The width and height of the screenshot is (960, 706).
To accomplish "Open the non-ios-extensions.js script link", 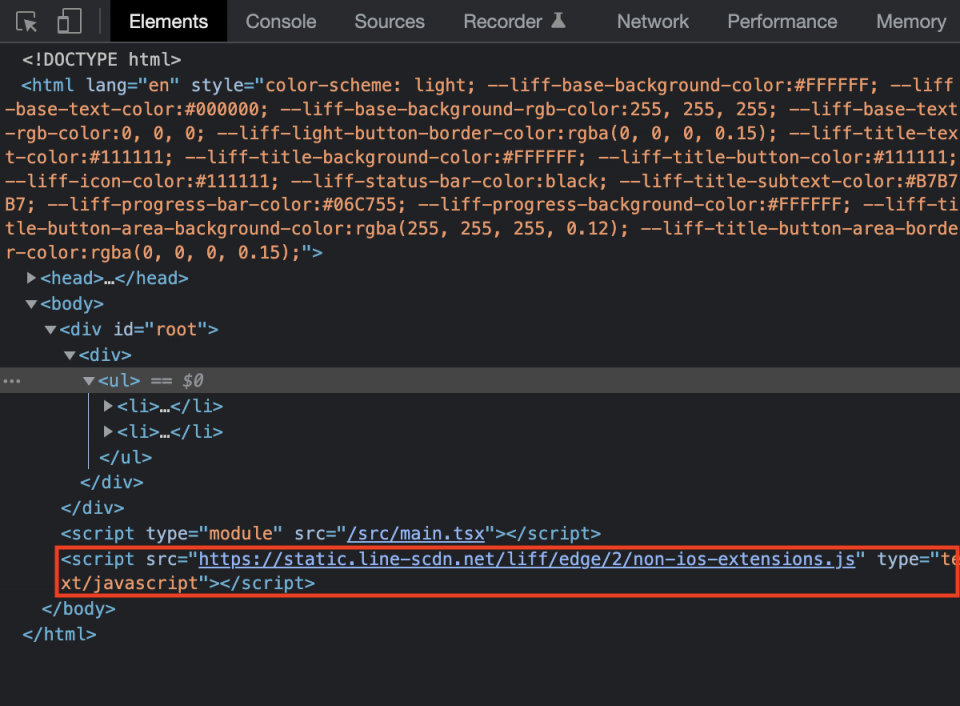I will pos(527,559).
